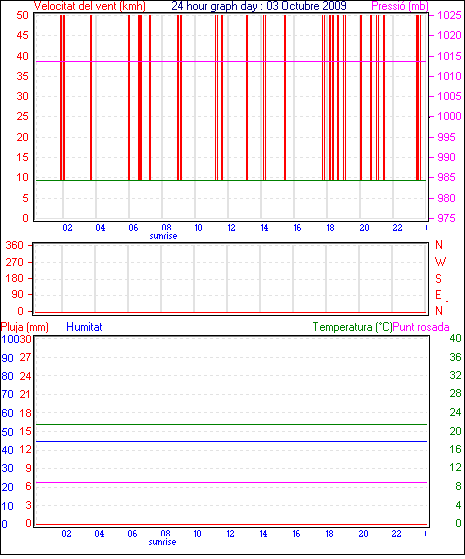Click the "24 hour graph day" heading
Screen dimensions: 465x559
214,6
